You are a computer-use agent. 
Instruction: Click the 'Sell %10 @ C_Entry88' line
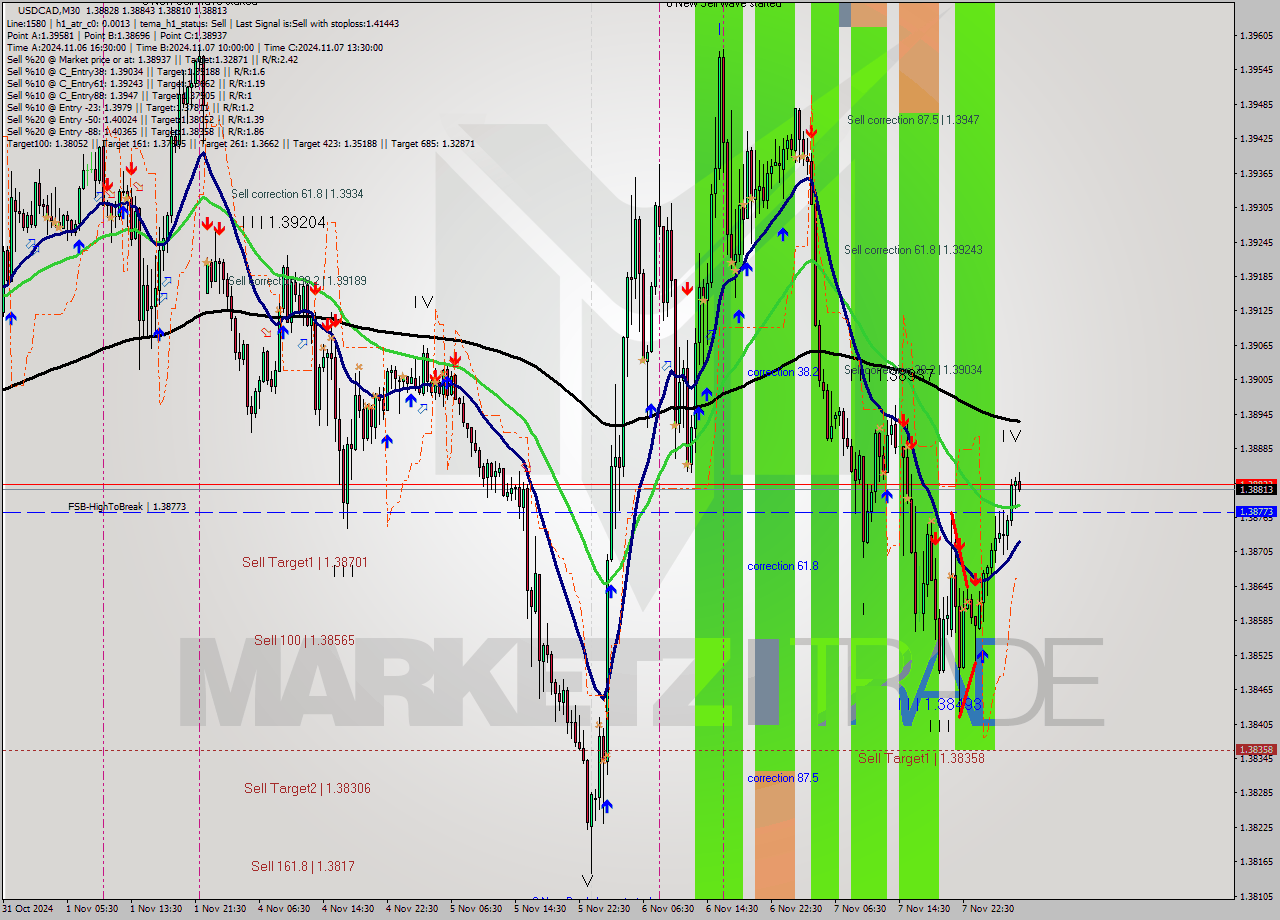[129, 95]
